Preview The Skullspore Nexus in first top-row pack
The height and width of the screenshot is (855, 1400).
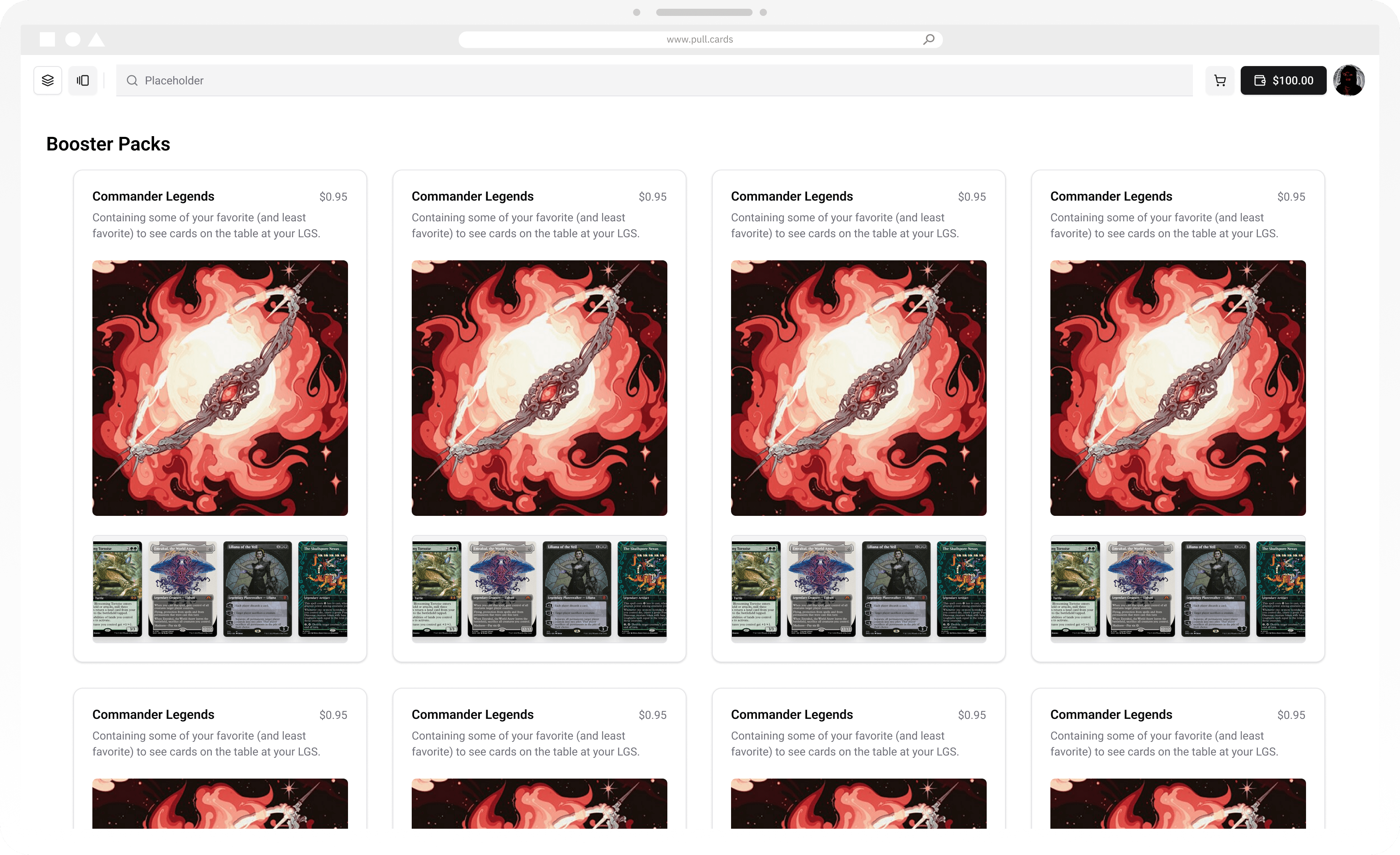[x=323, y=589]
